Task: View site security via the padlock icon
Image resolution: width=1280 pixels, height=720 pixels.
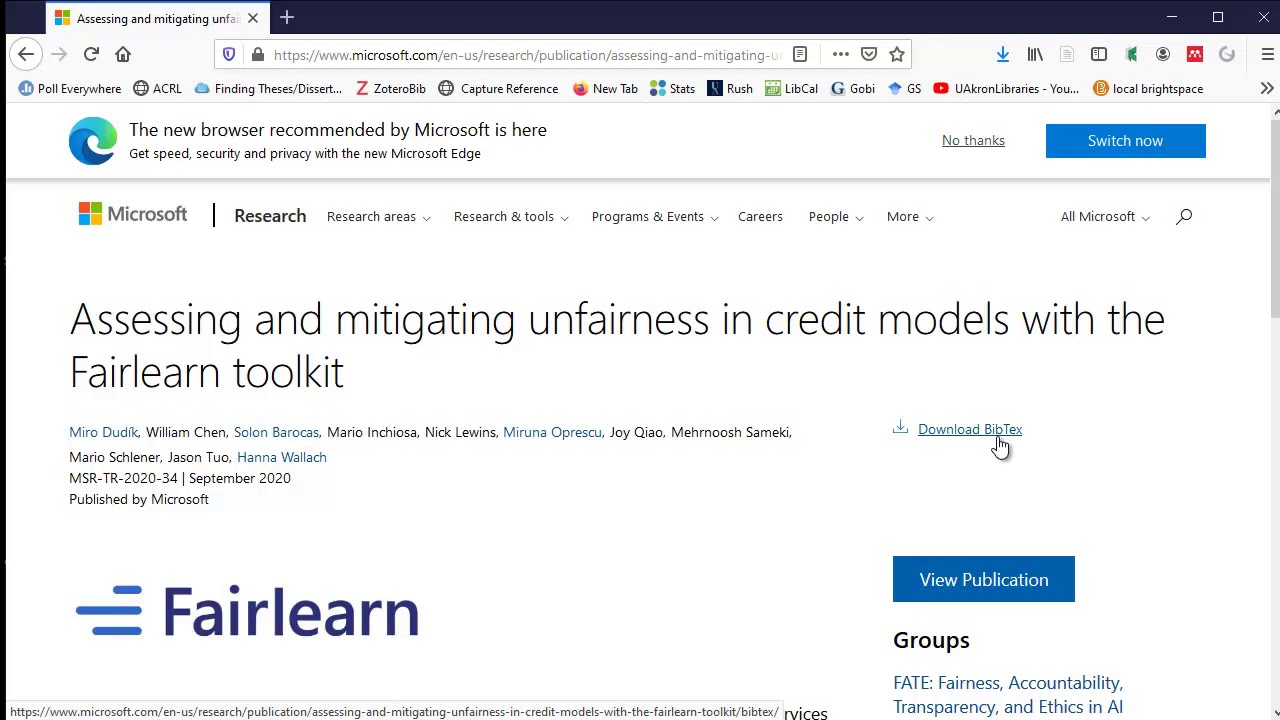Action: (257, 54)
